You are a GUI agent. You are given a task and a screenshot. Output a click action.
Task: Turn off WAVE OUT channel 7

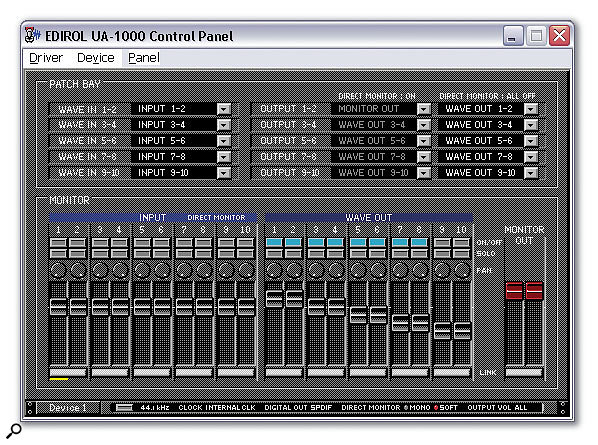tap(400, 243)
